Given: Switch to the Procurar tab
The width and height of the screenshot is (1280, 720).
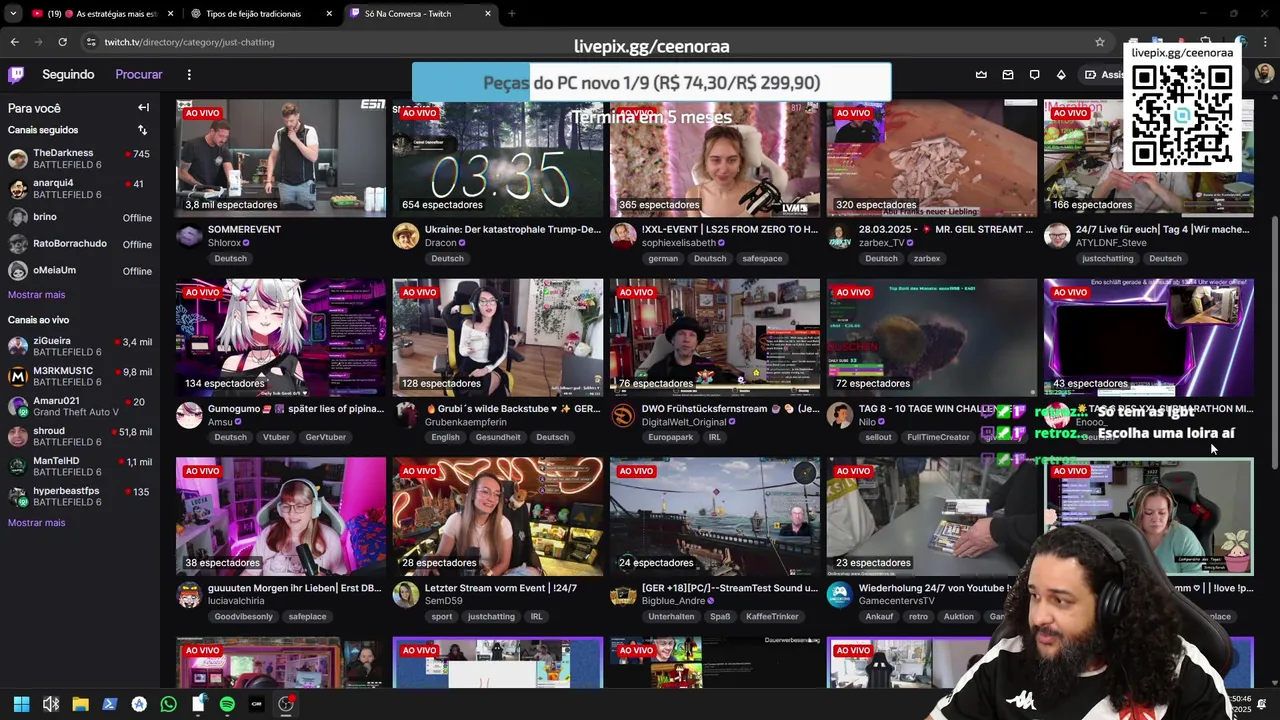Looking at the screenshot, I should (x=139, y=74).
